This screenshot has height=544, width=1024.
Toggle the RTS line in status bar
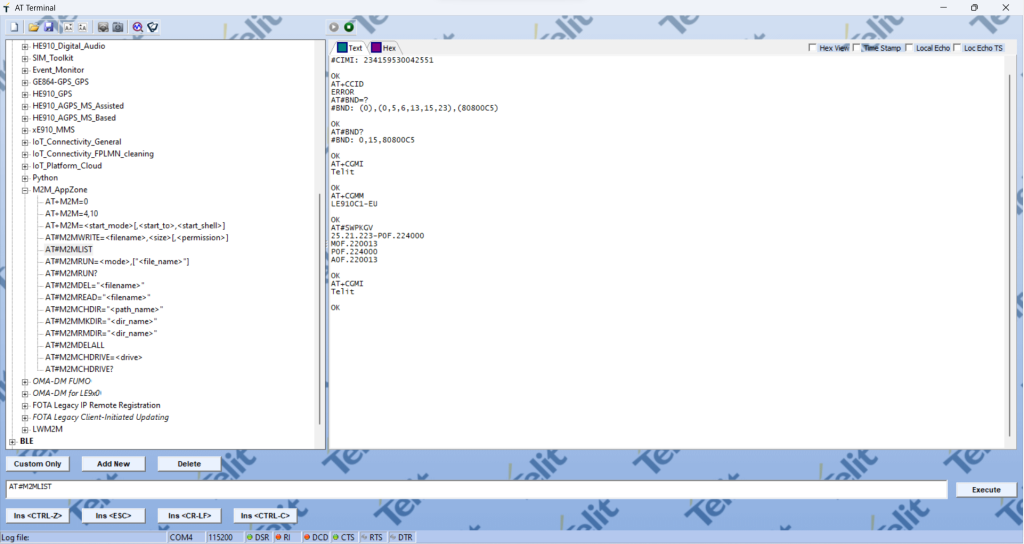tap(372, 537)
